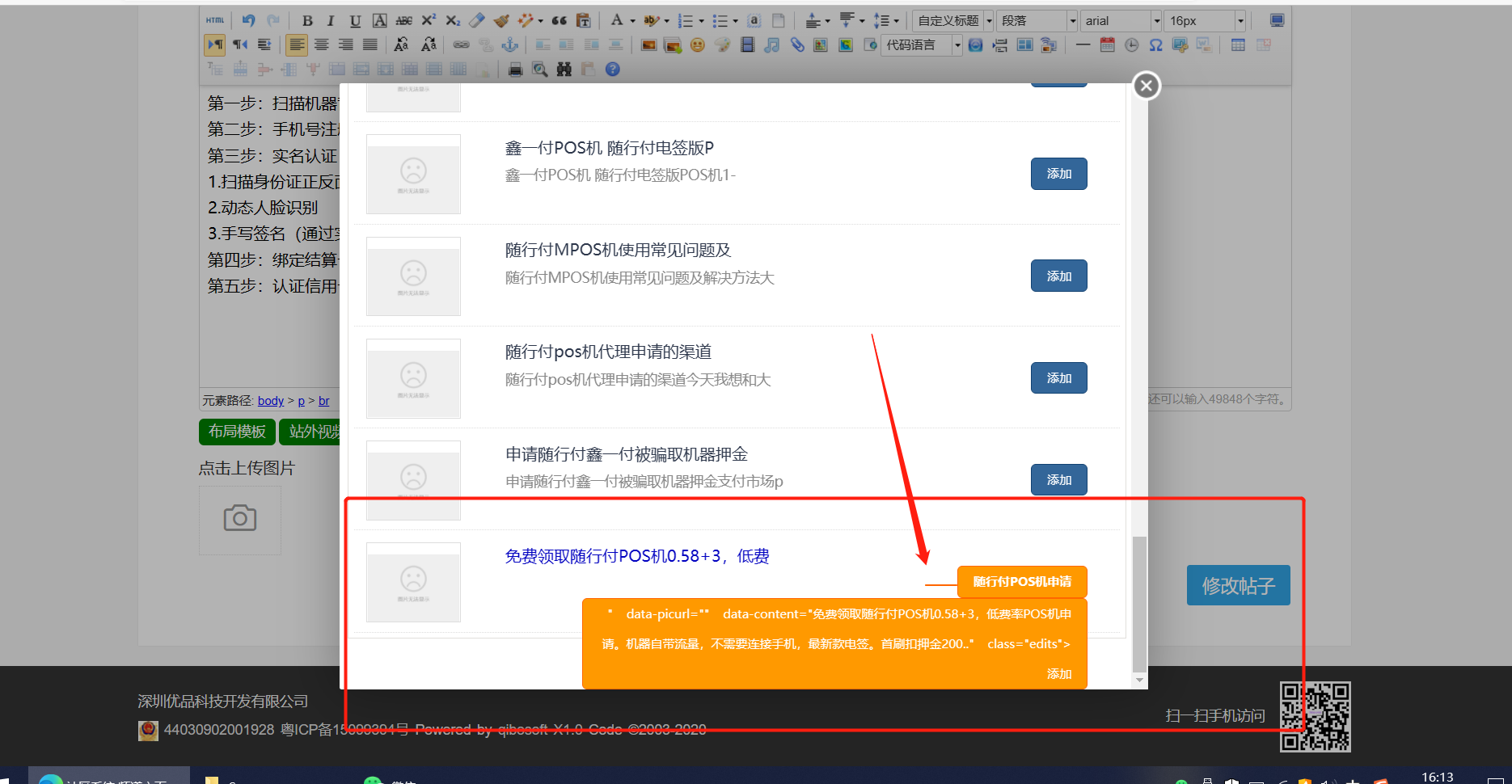Click the Bold formatting icon
Screen dimensions: 1512x784
point(307,21)
